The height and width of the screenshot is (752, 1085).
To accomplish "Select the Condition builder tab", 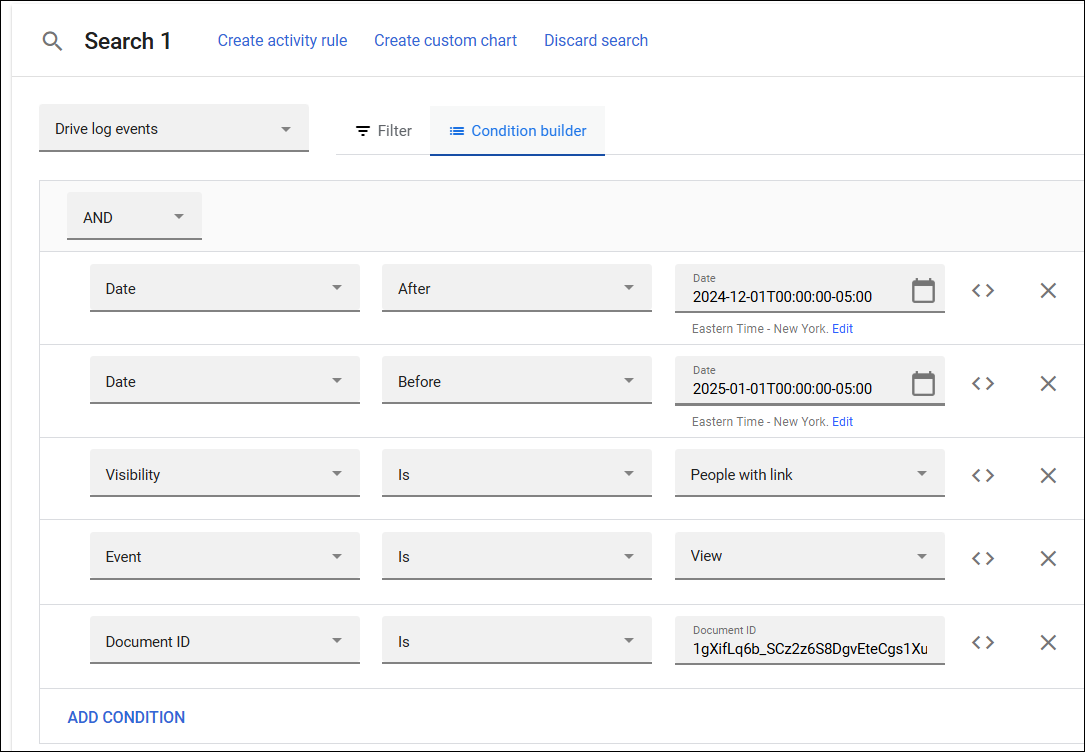I will pyautogui.click(x=517, y=131).
